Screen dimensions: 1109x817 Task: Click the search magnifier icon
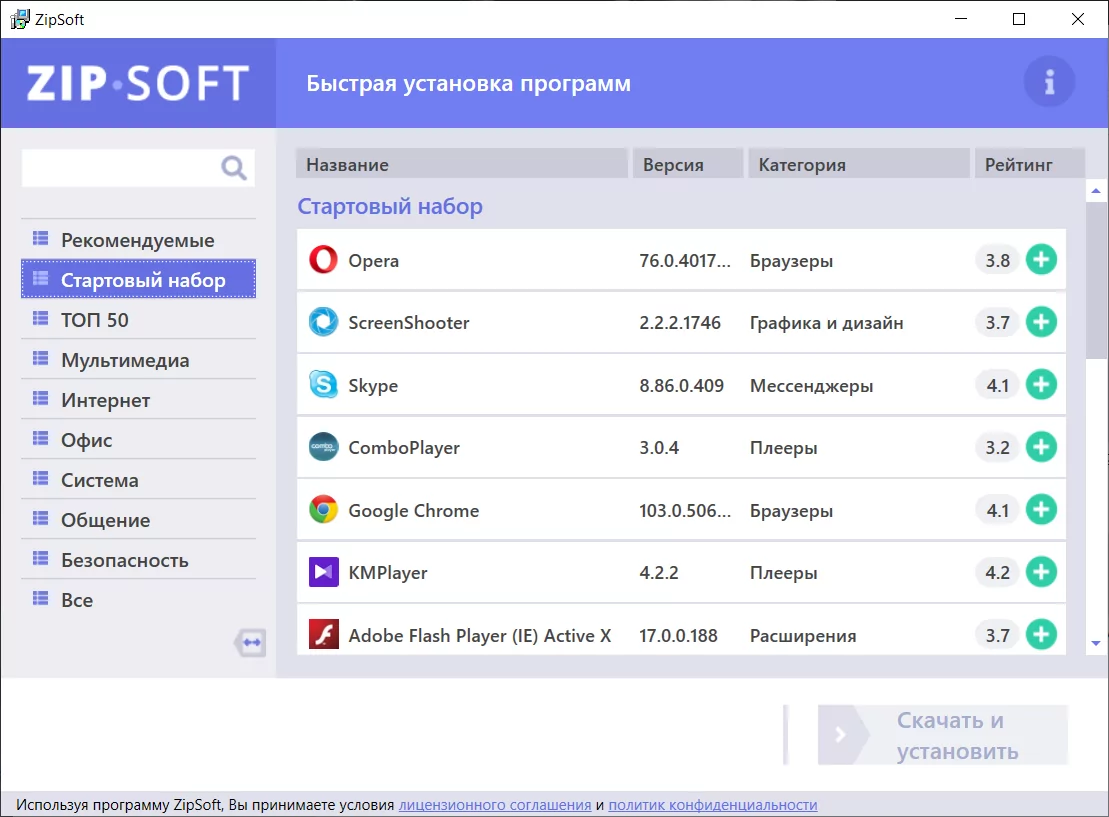point(233,168)
